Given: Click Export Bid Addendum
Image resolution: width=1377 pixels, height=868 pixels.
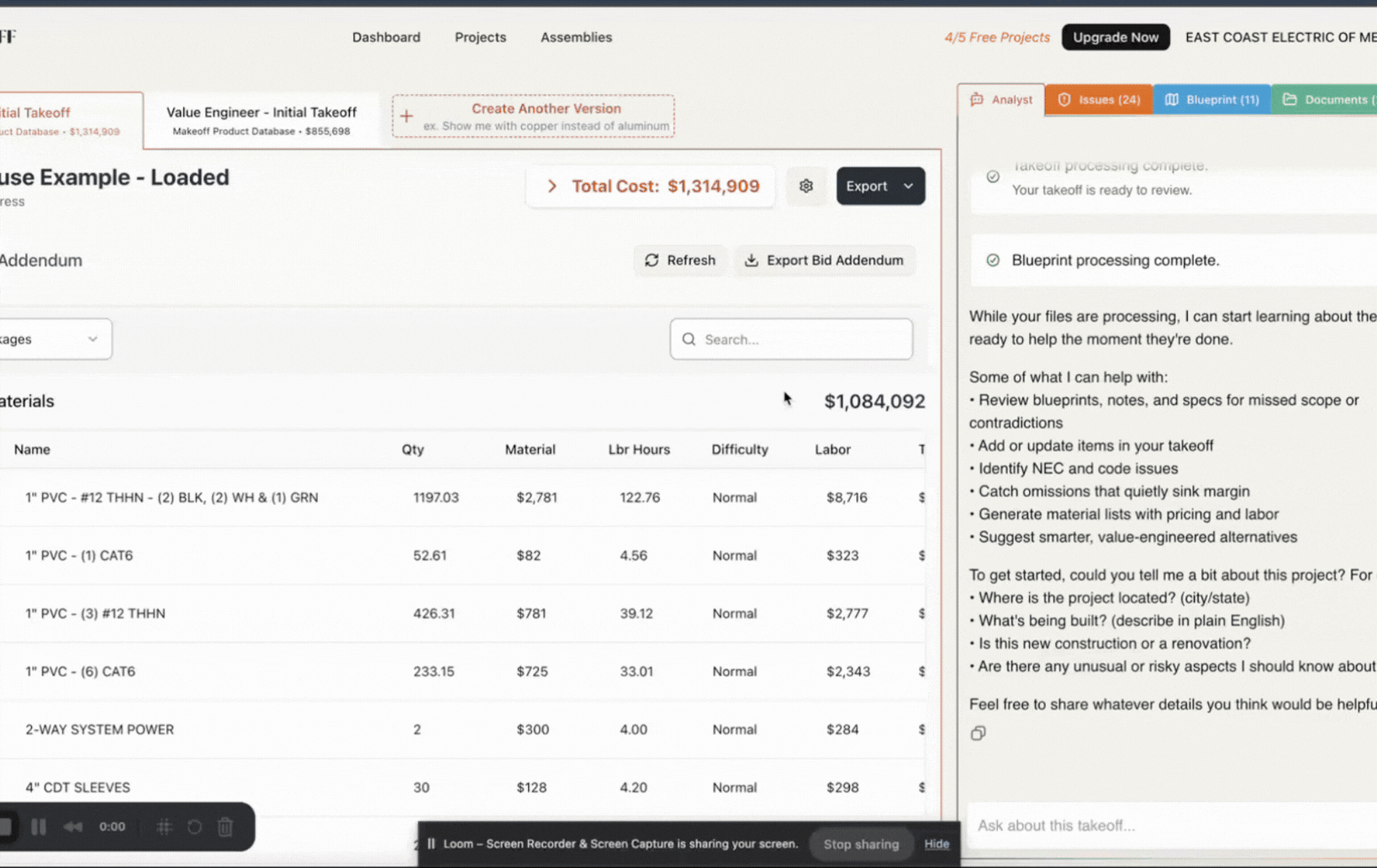Looking at the screenshot, I should [x=825, y=260].
